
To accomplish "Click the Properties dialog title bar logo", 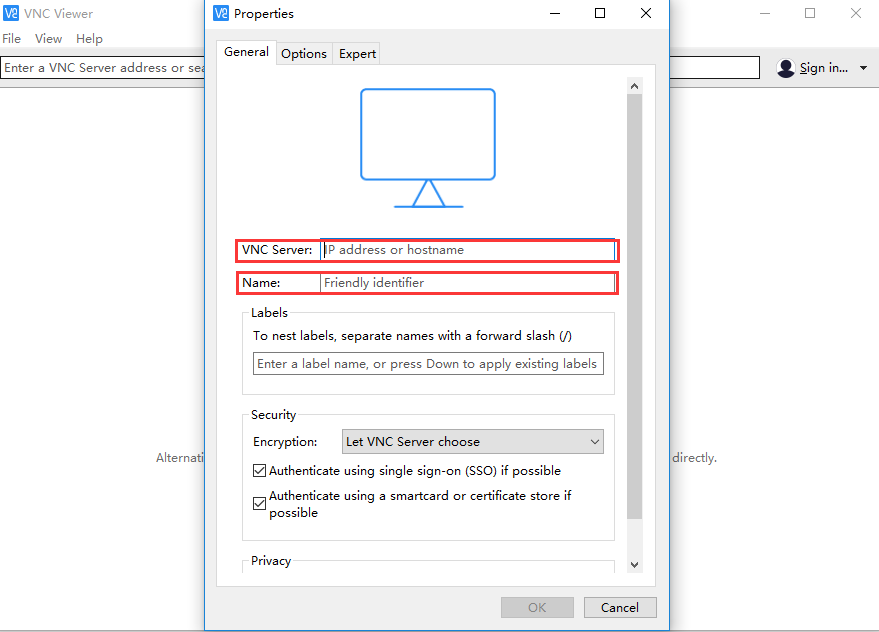I will (x=222, y=13).
